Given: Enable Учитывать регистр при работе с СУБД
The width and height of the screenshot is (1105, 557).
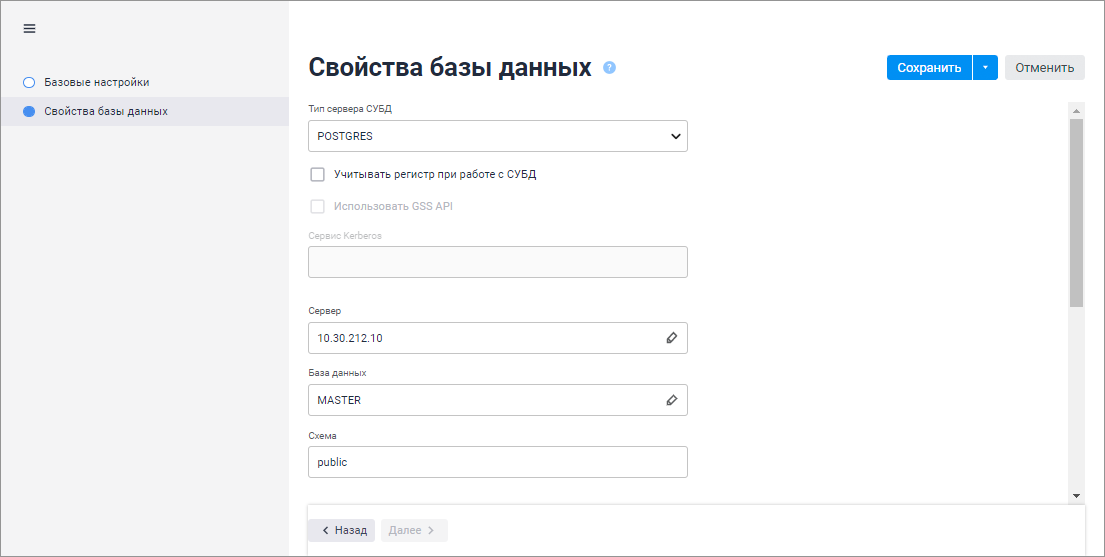Looking at the screenshot, I should pos(318,174).
